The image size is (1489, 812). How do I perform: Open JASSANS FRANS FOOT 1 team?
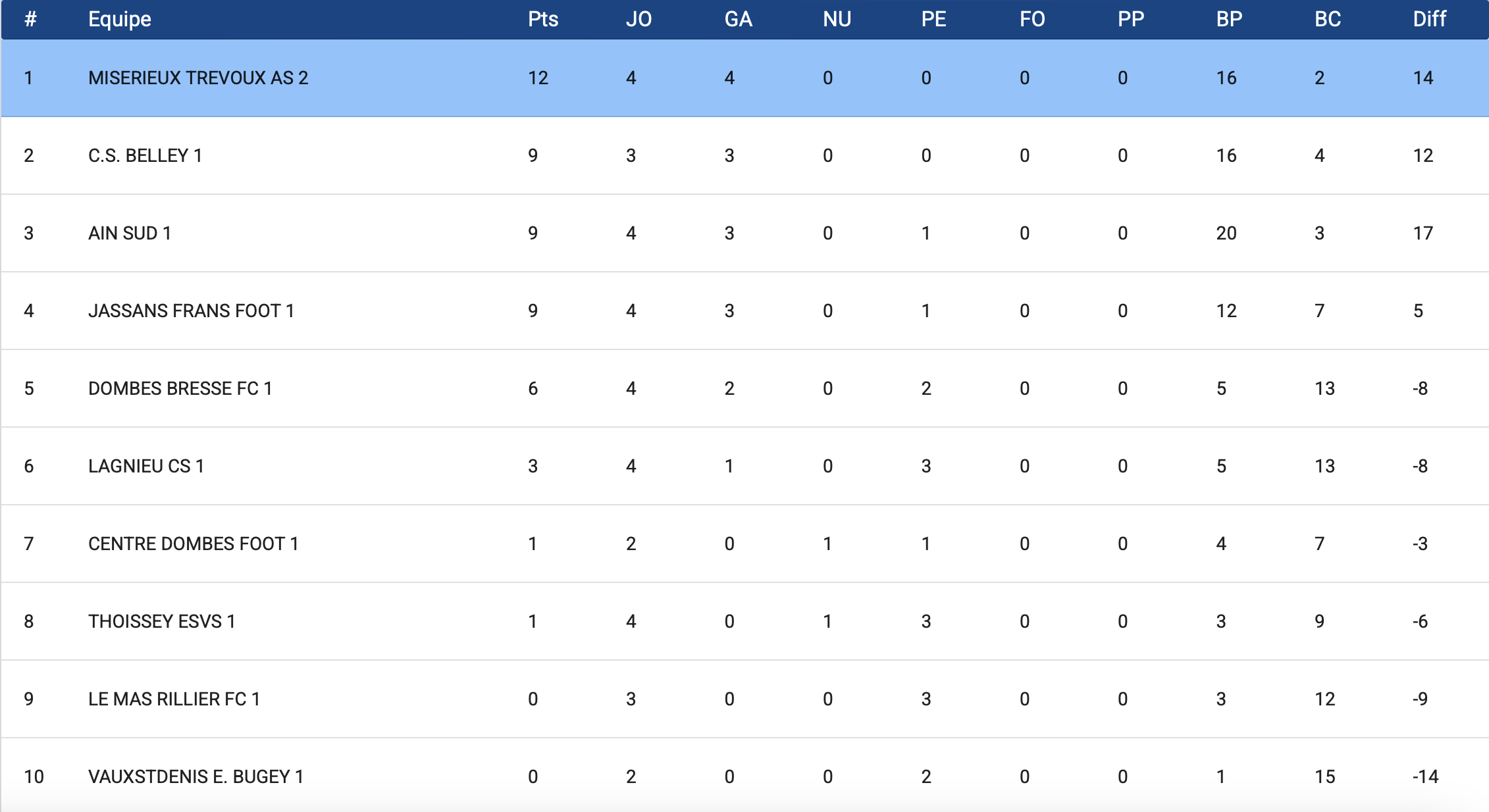[x=191, y=311]
